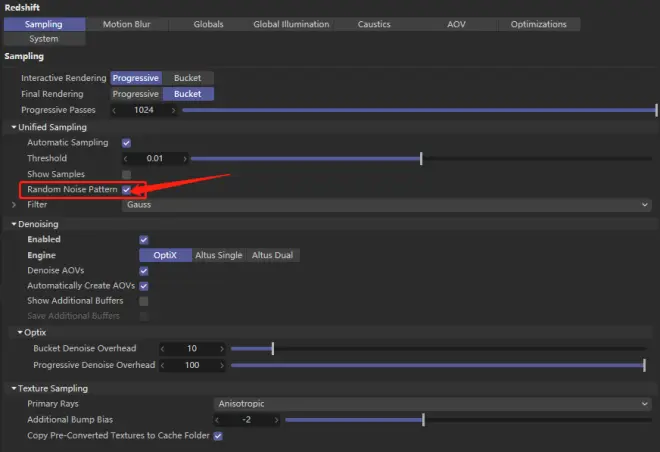The image size is (660, 452).
Task: Click the Progressive Passes value field
Action: point(144,110)
